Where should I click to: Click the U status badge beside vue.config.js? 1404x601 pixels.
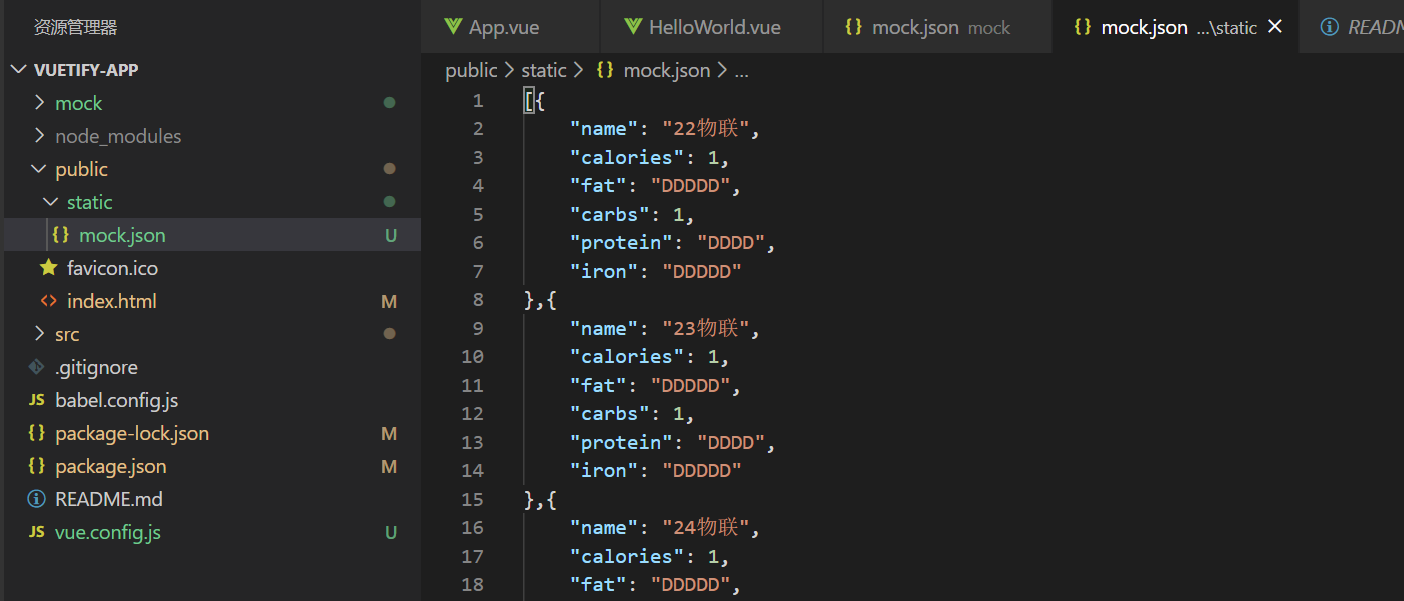coord(391,532)
